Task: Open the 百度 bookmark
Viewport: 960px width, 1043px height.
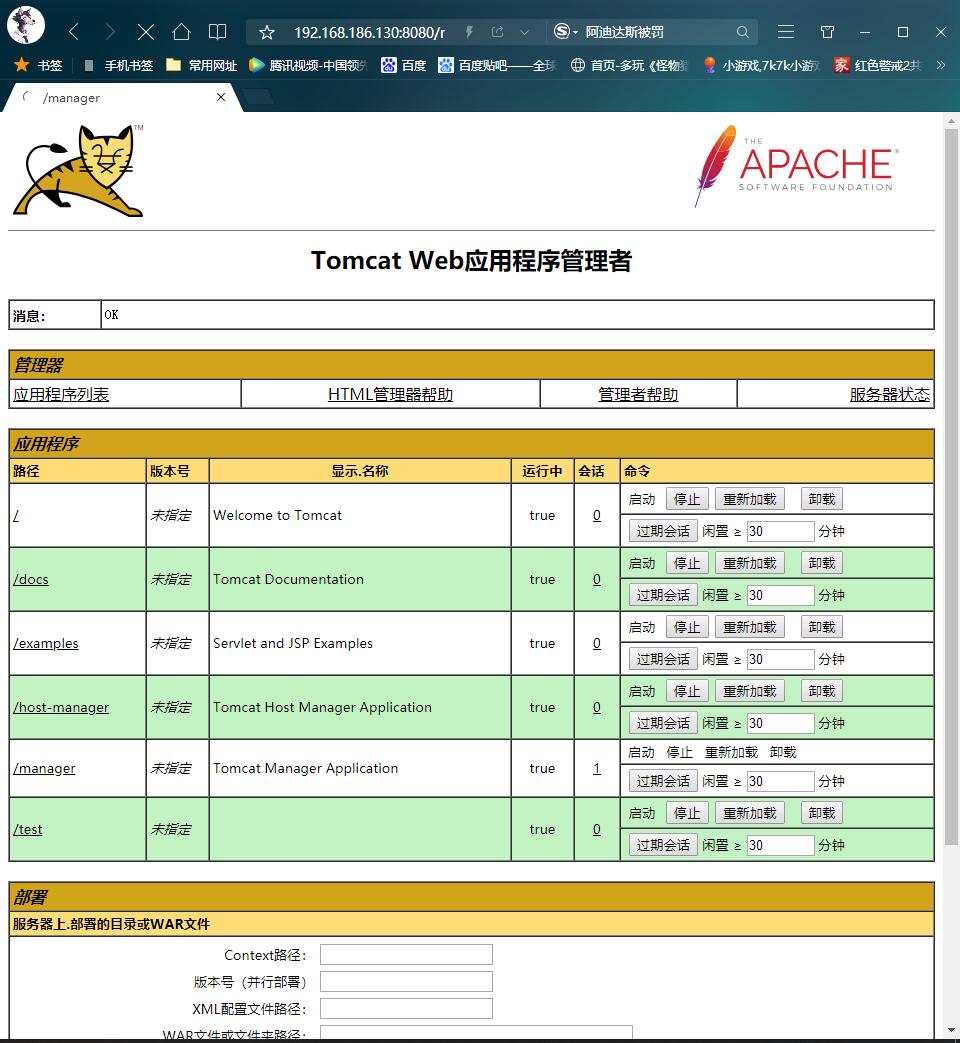Action: click(403, 65)
